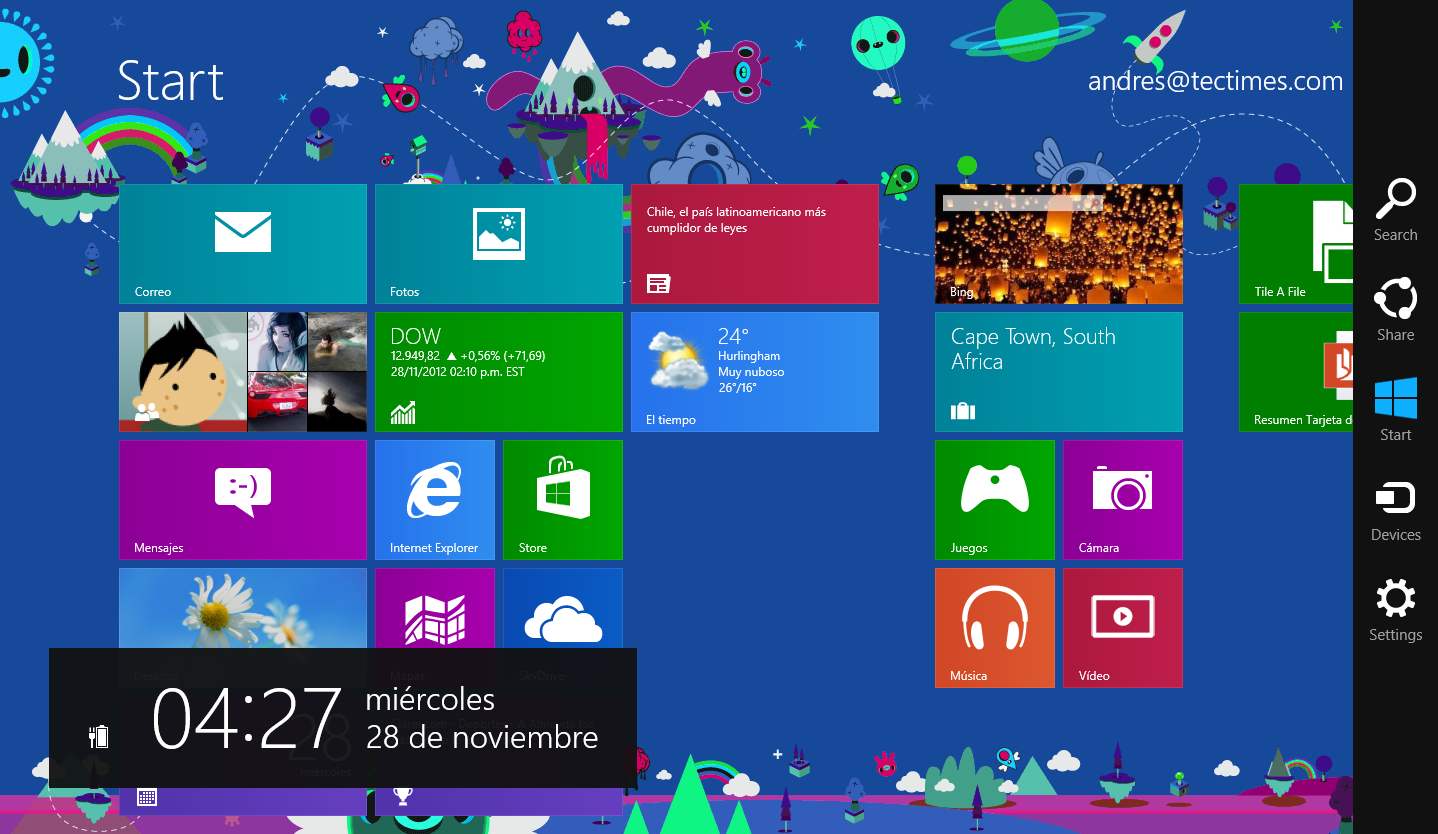1438x834 pixels.
Task: Click the DOW value "12.949,82"
Action: click(416, 356)
